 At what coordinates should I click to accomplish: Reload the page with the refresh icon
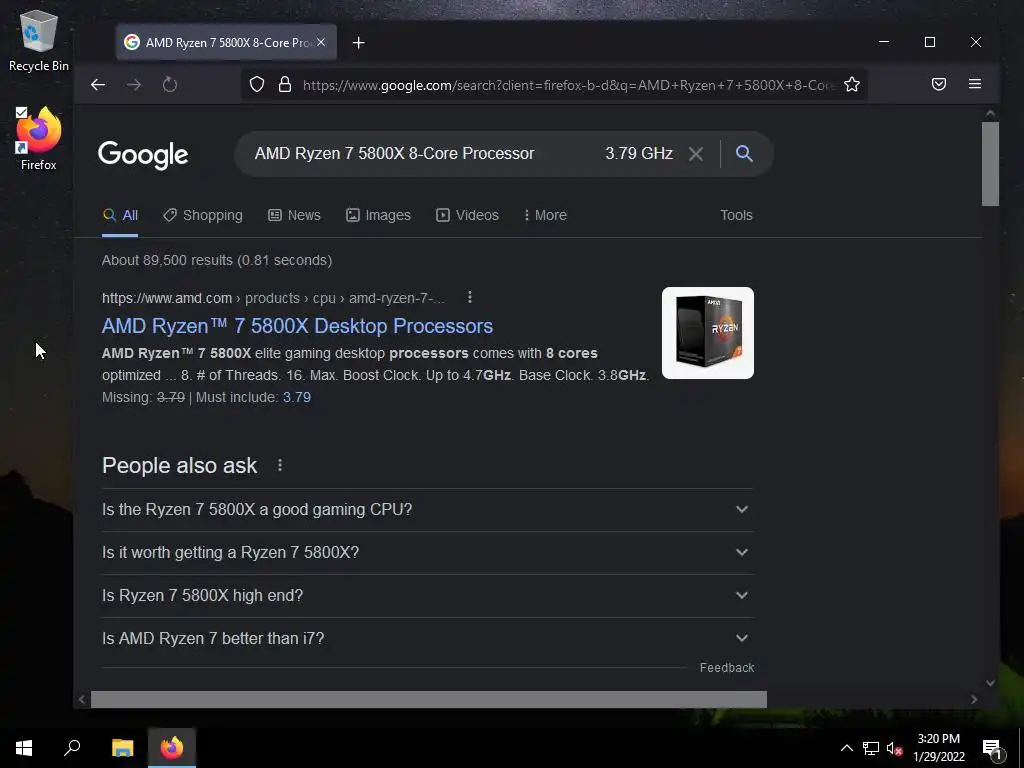pos(170,85)
